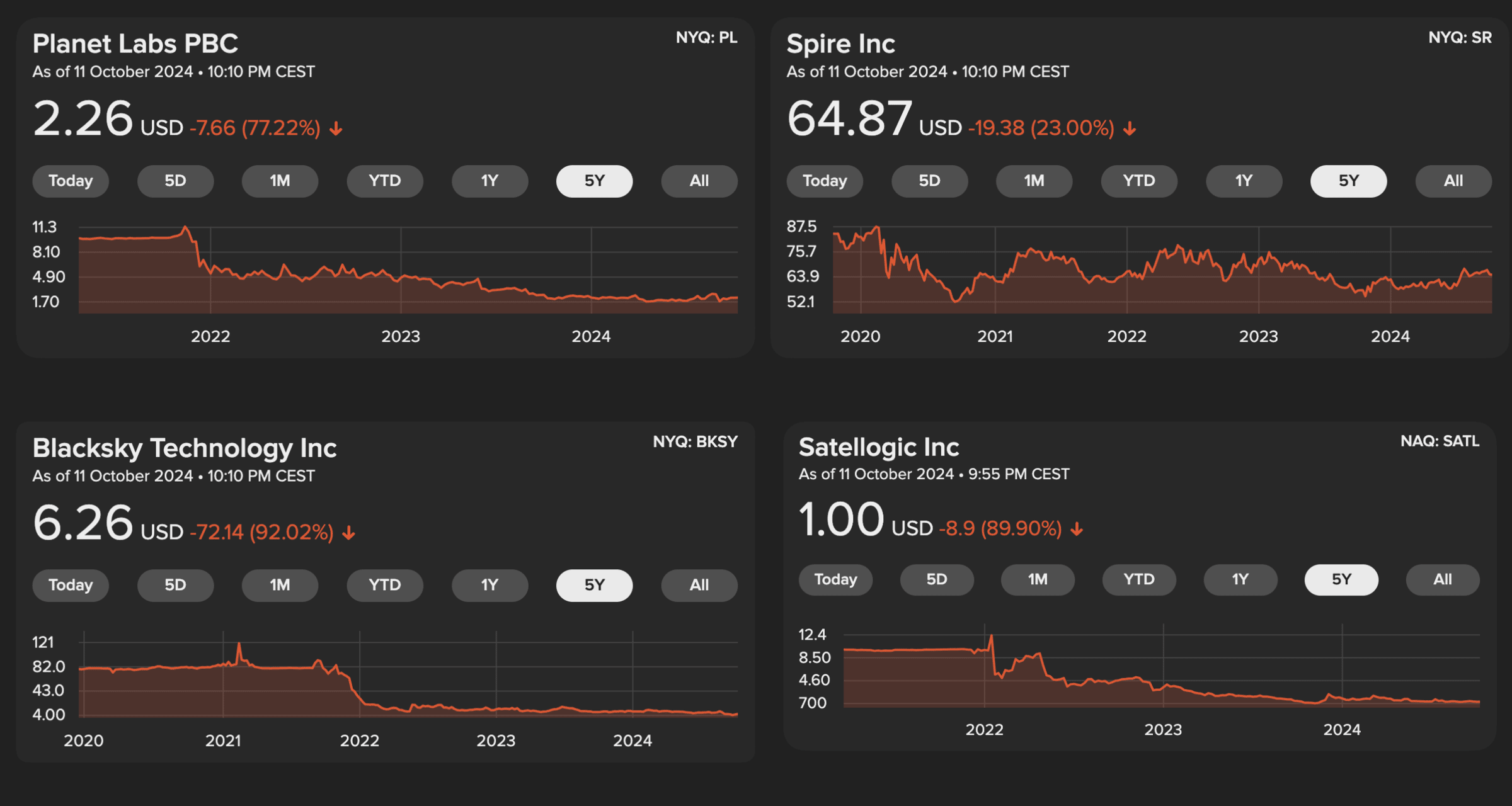Click the Spire Inc title
This screenshot has width=1512, height=806.
pyautogui.click(x=840, y=44)
